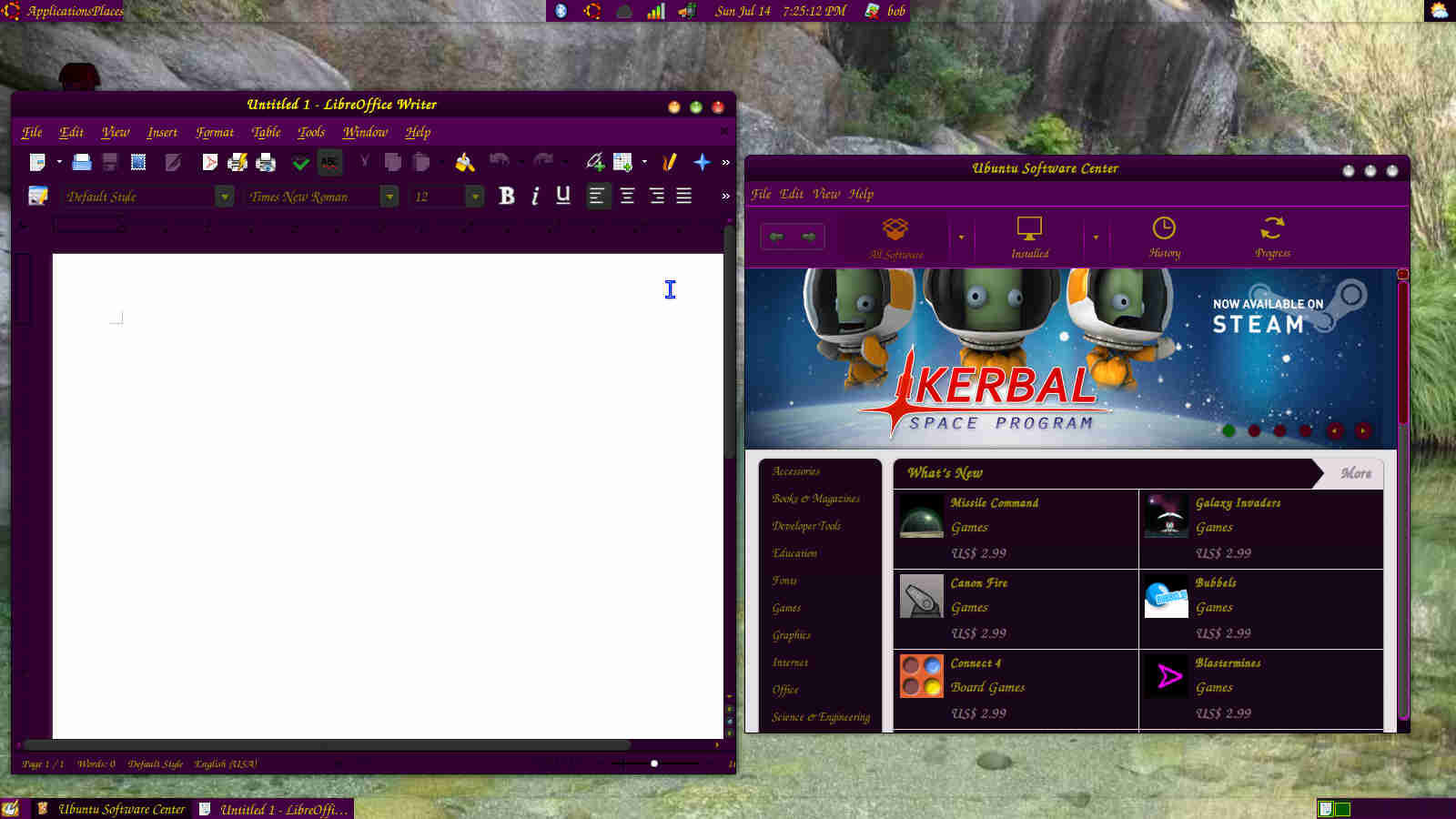1456x819 pixels.
Task: Open the New document dropdown arrow
Action: [x=59, y=162]
